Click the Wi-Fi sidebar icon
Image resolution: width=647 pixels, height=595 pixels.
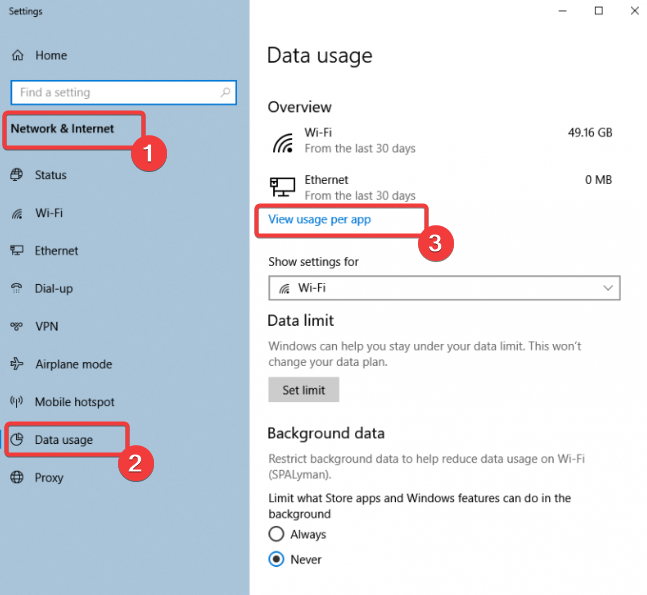click(x=17, y=213)
